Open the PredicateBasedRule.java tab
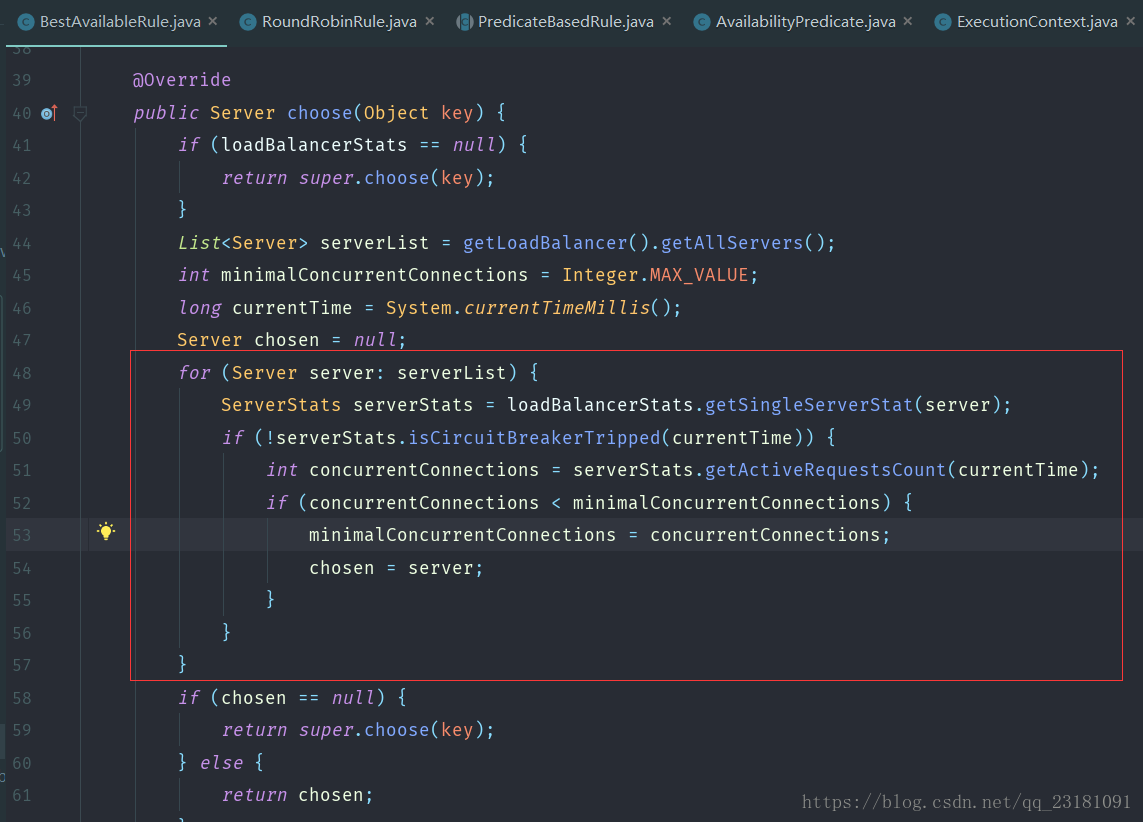Viewport: 1143px width, 822px height. [566, 22]
